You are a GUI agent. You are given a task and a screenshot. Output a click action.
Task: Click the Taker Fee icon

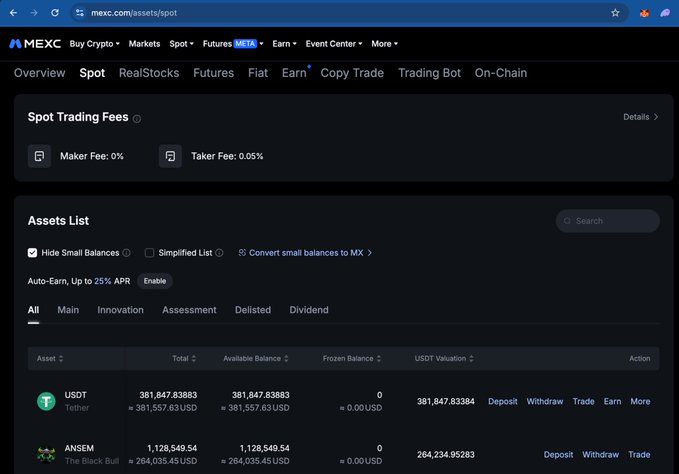pyautogui.click(x=170, y=156)
